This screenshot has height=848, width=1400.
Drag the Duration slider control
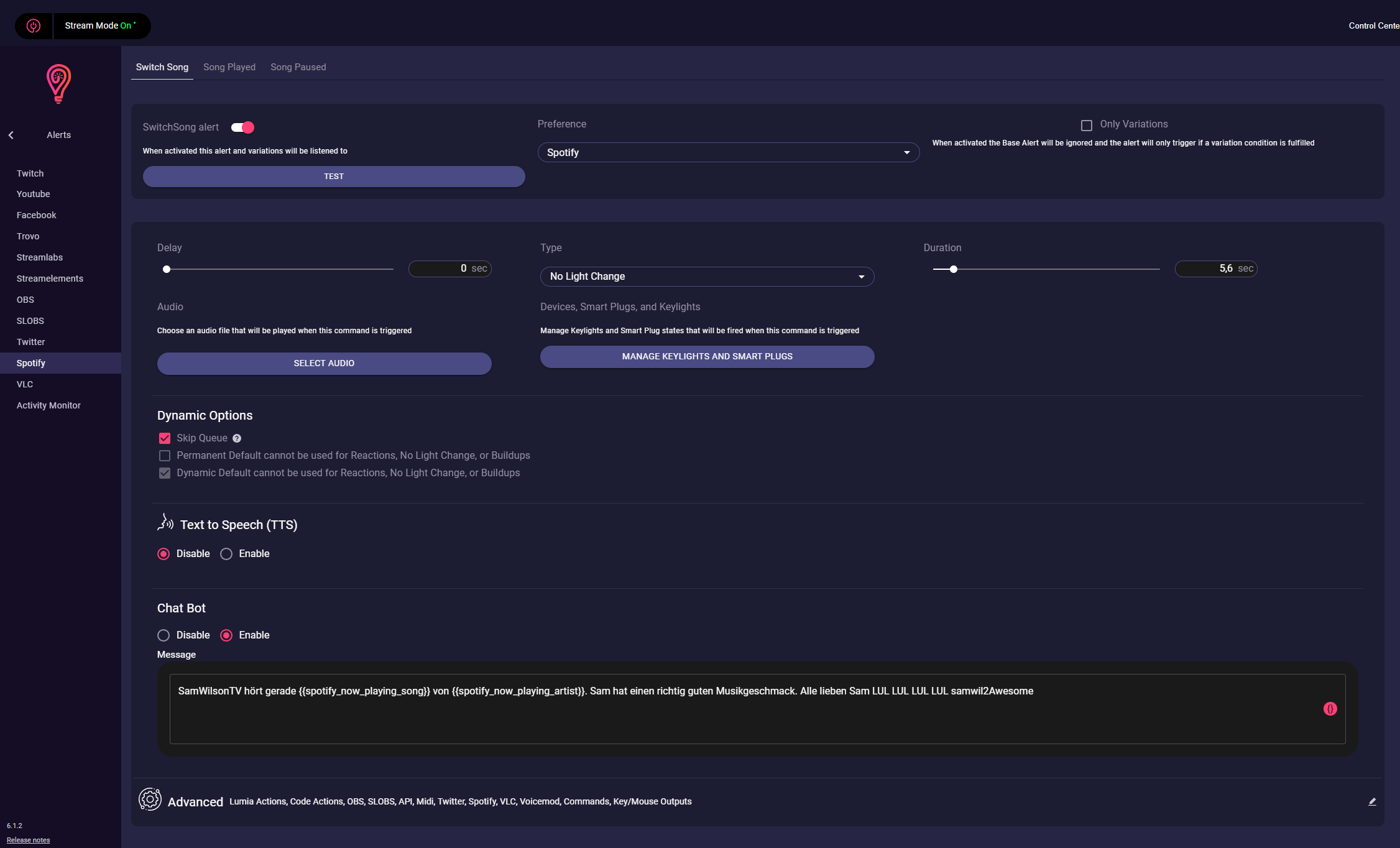953,268
